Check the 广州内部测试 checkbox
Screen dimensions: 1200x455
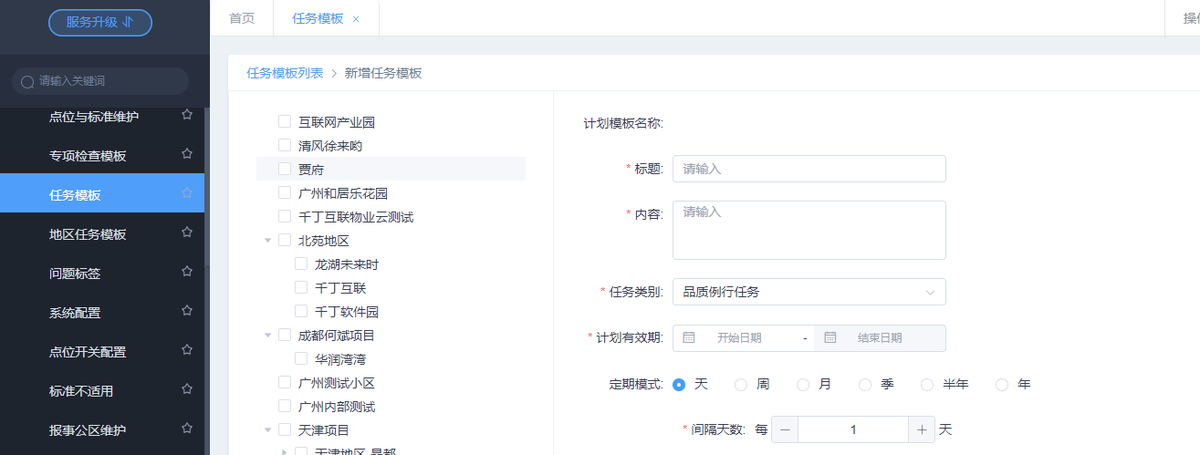(284, 407)
